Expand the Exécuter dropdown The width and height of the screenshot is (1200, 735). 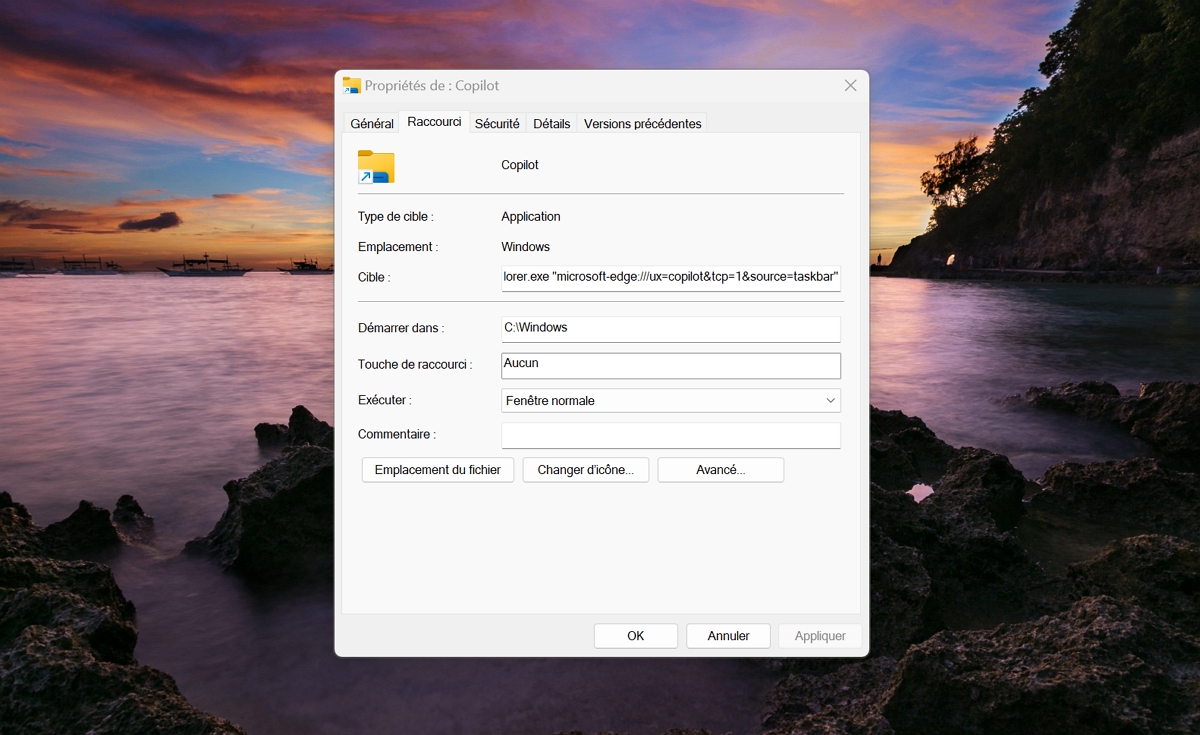pos(671,400)
